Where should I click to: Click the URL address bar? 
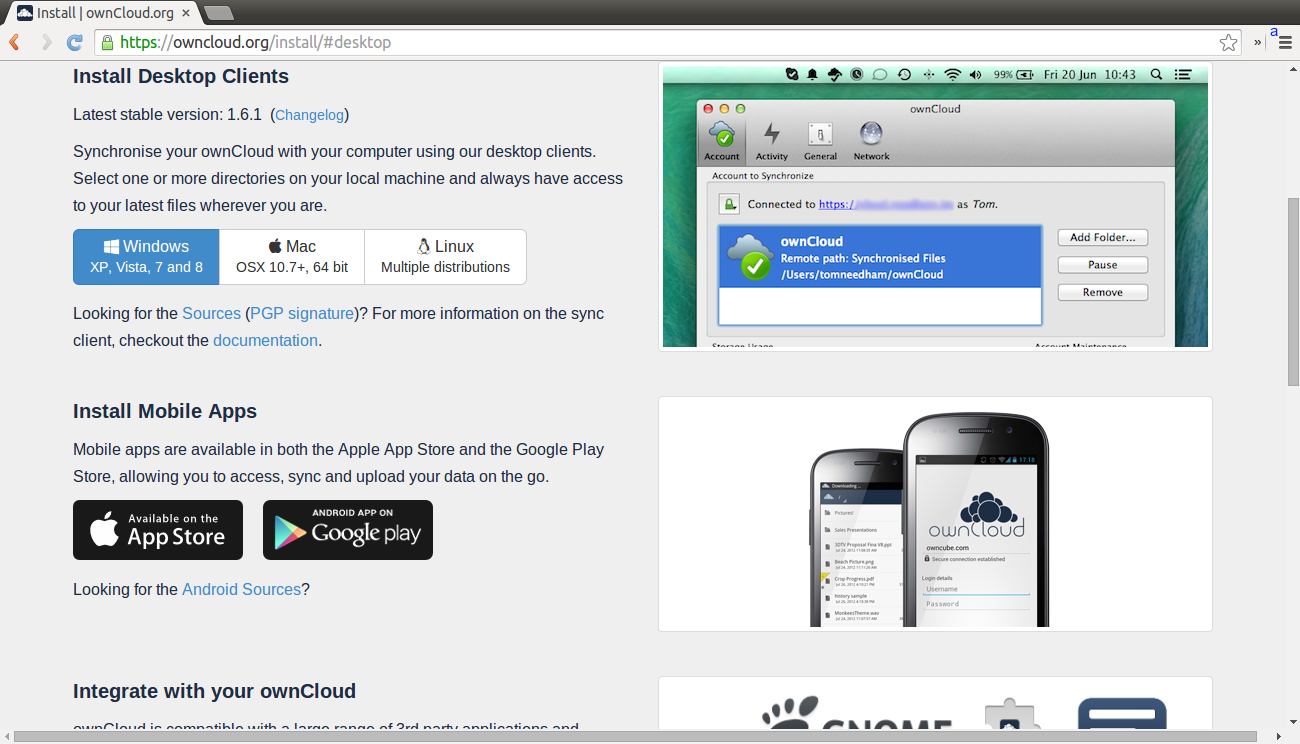(x=660, y=42)
